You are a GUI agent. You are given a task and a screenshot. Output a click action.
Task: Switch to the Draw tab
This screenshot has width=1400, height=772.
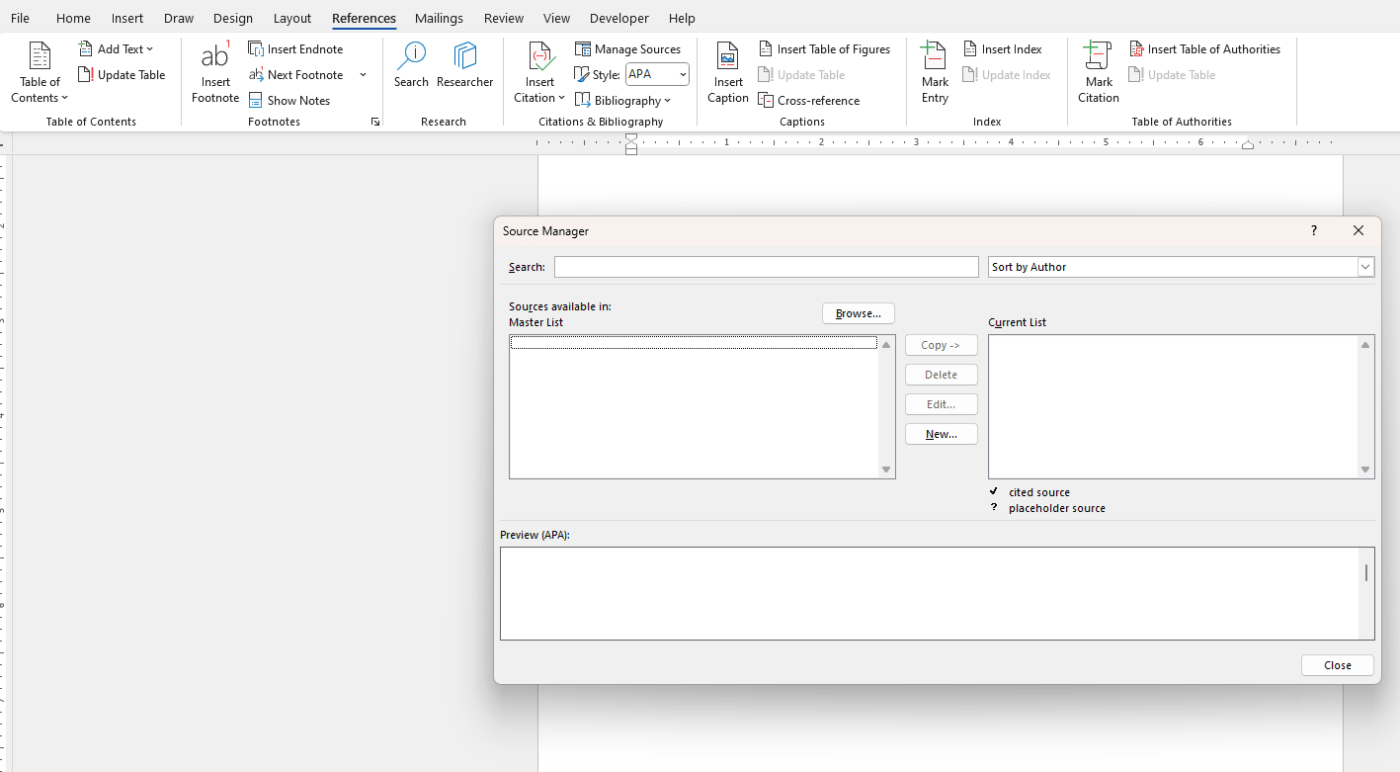[x=179, y=18]
